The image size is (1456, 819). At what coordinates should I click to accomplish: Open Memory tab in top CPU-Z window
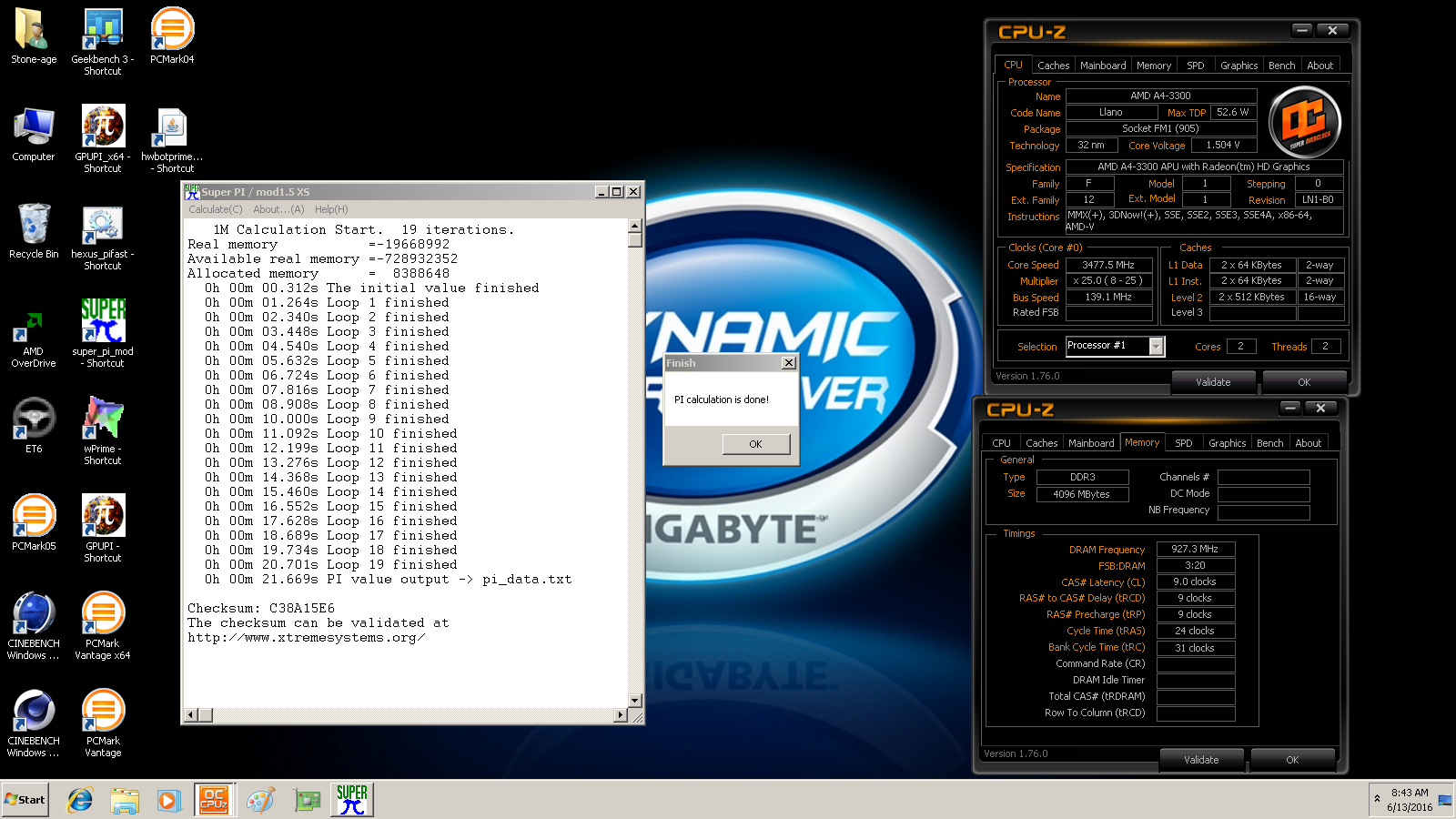click(1154, 66)
